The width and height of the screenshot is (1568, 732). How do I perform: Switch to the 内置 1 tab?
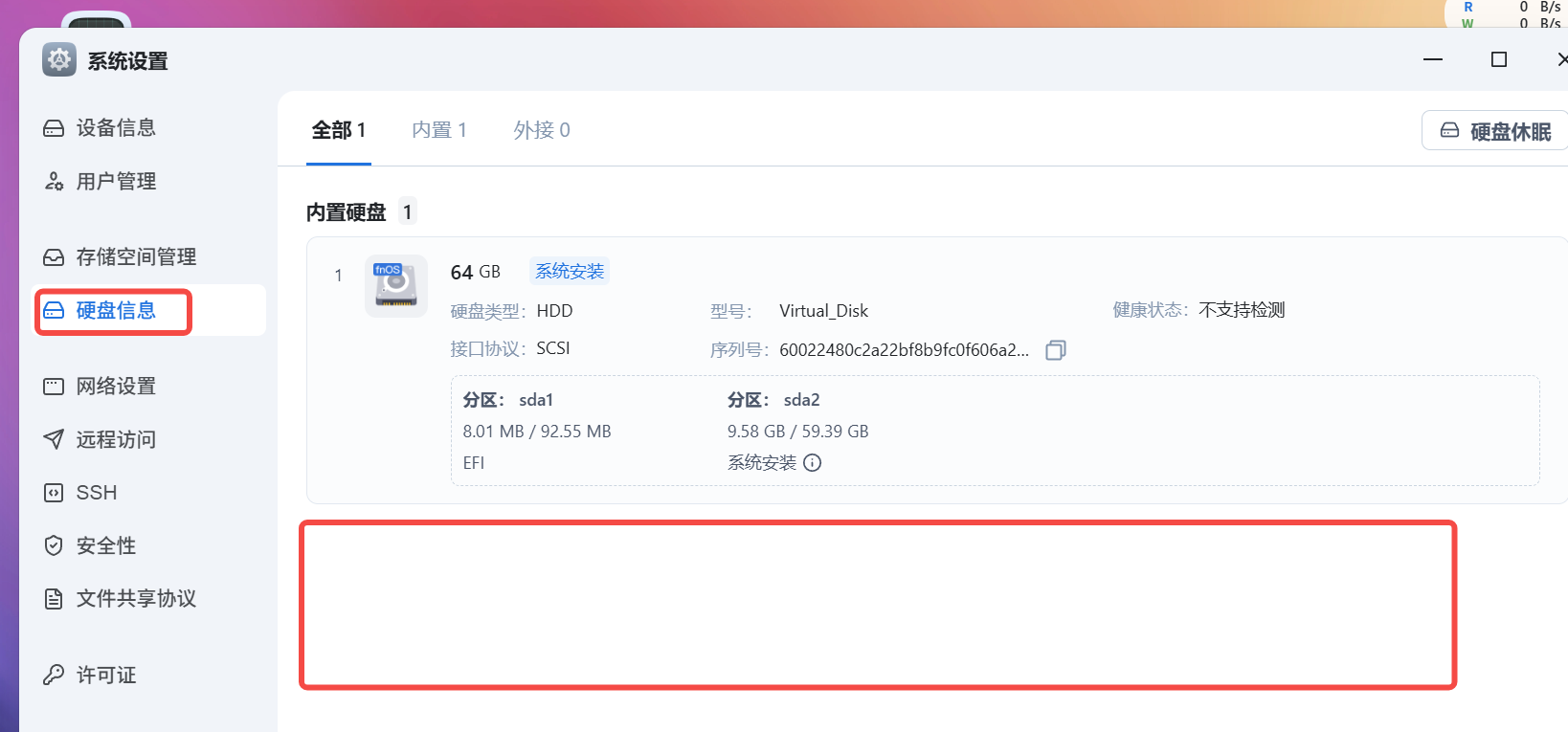click(439, 130)
